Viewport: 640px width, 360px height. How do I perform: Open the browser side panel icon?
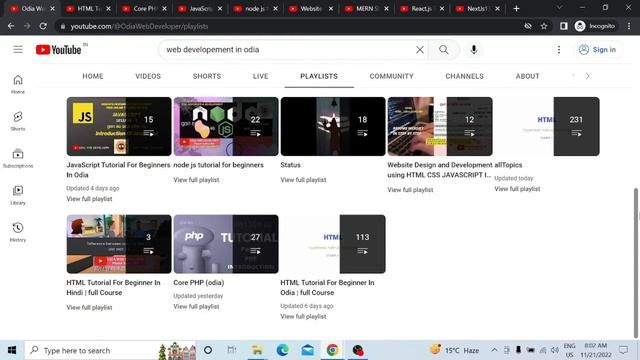564,26
